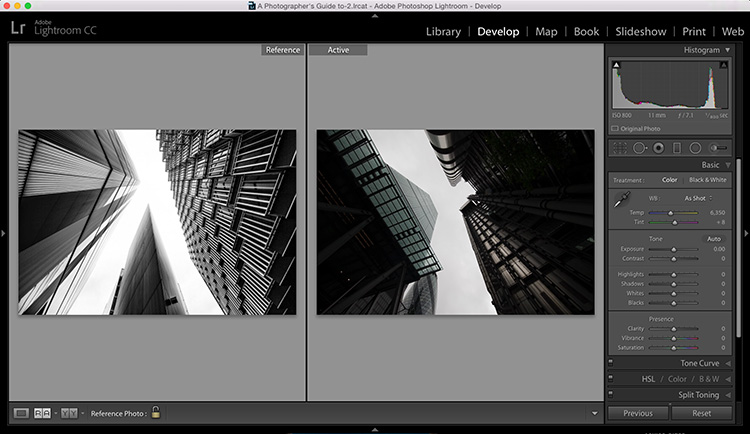
Task: Expand the Tone Curve panel
Action: point(700,363)
